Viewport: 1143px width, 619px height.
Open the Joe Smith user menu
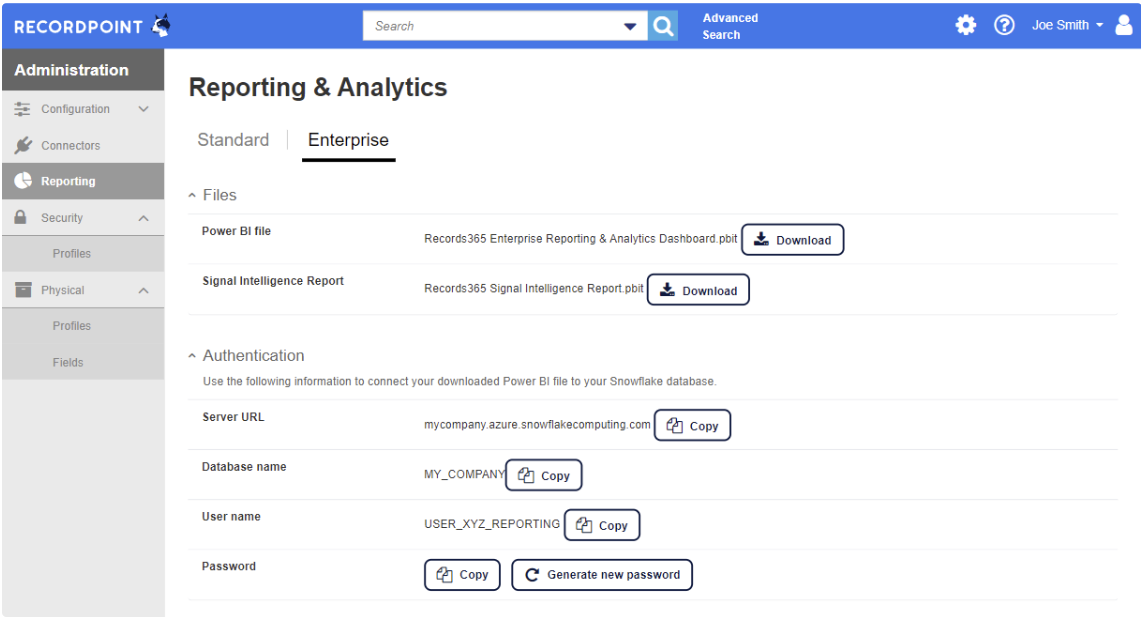coord(1067,26)
